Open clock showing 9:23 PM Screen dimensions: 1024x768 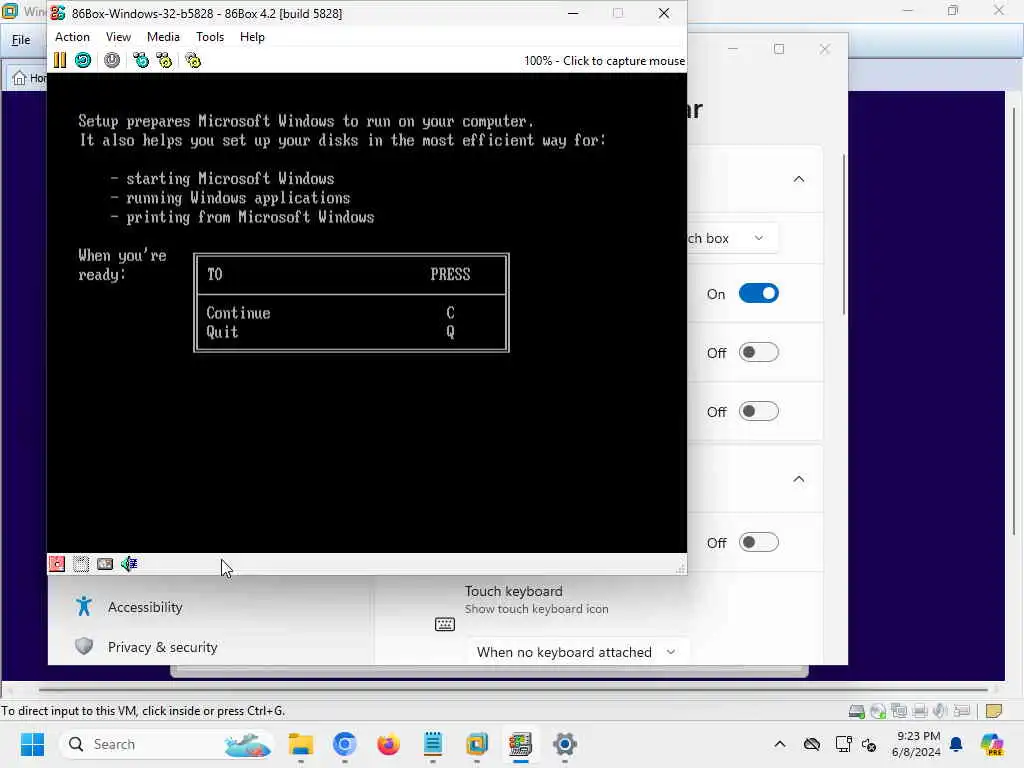pyautogui.click(x=918, y=744)
